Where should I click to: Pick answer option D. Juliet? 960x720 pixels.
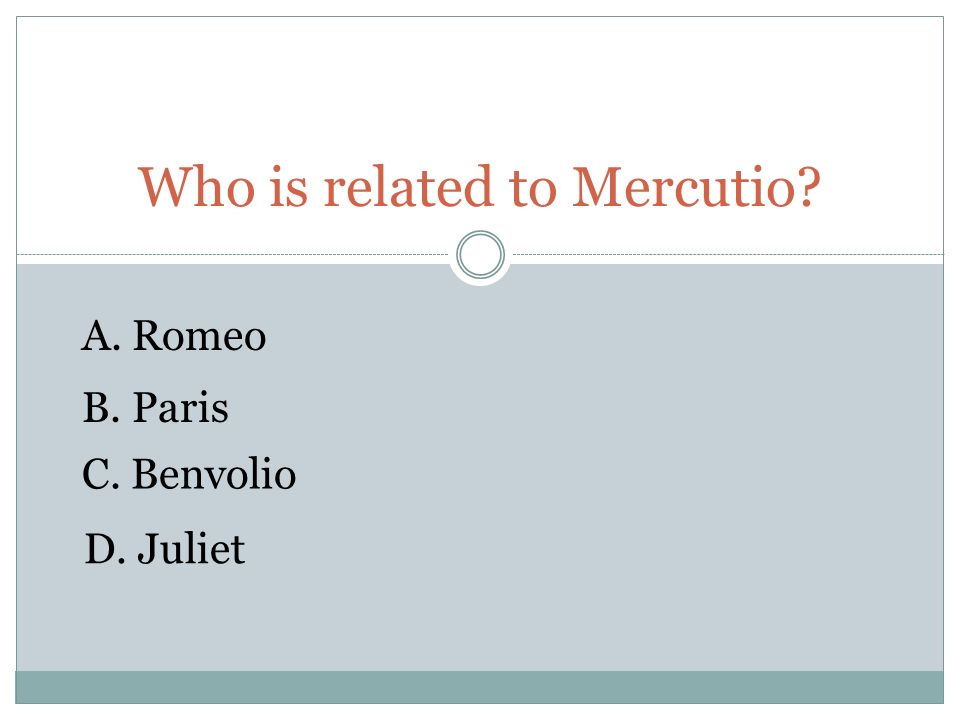pos(165,548)
